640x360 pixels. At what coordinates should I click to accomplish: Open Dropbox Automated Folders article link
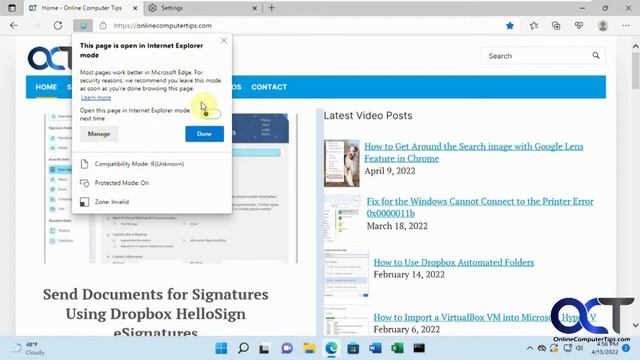453,262
